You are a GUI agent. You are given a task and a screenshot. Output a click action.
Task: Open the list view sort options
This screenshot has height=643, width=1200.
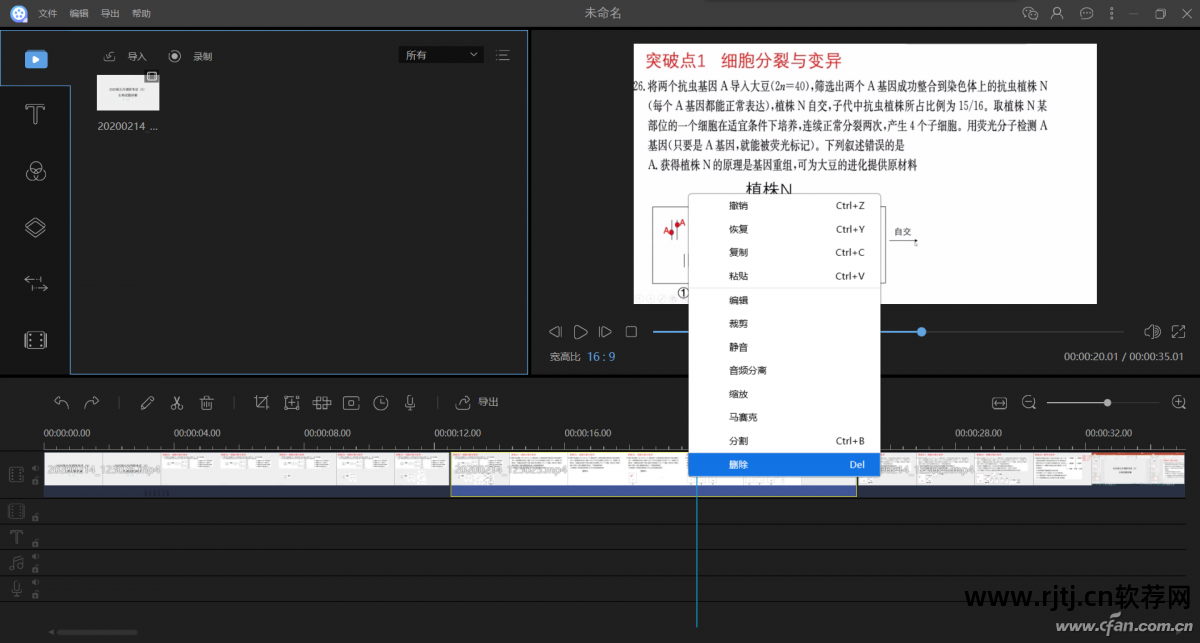502,55
